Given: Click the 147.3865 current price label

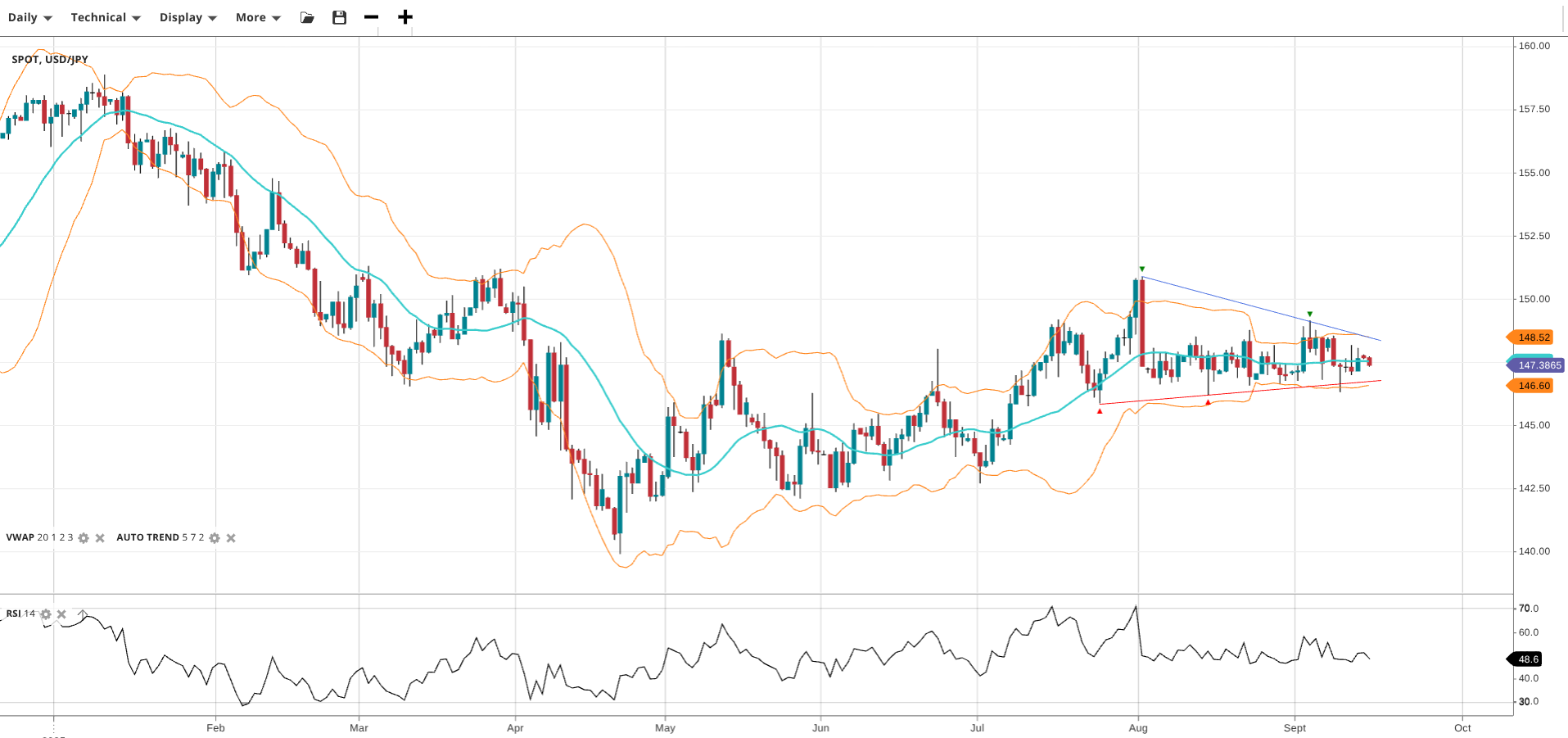Looking at the screenshot, I should (1538, 365).
